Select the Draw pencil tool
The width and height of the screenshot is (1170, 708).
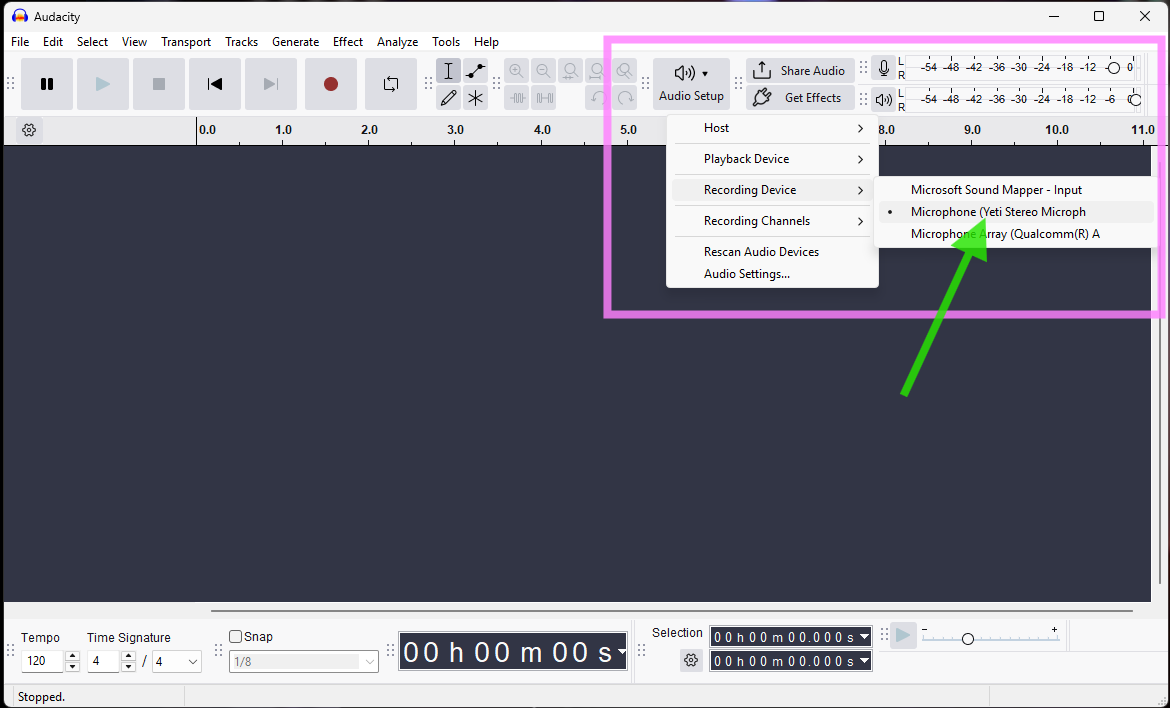pyautogui.click(x=449, y=98)
